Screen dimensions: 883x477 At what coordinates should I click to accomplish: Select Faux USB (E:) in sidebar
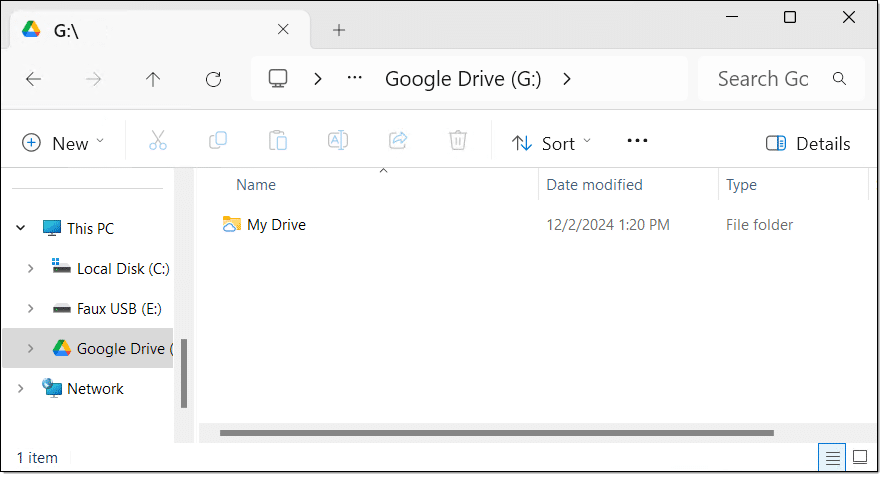click(118, 308)
